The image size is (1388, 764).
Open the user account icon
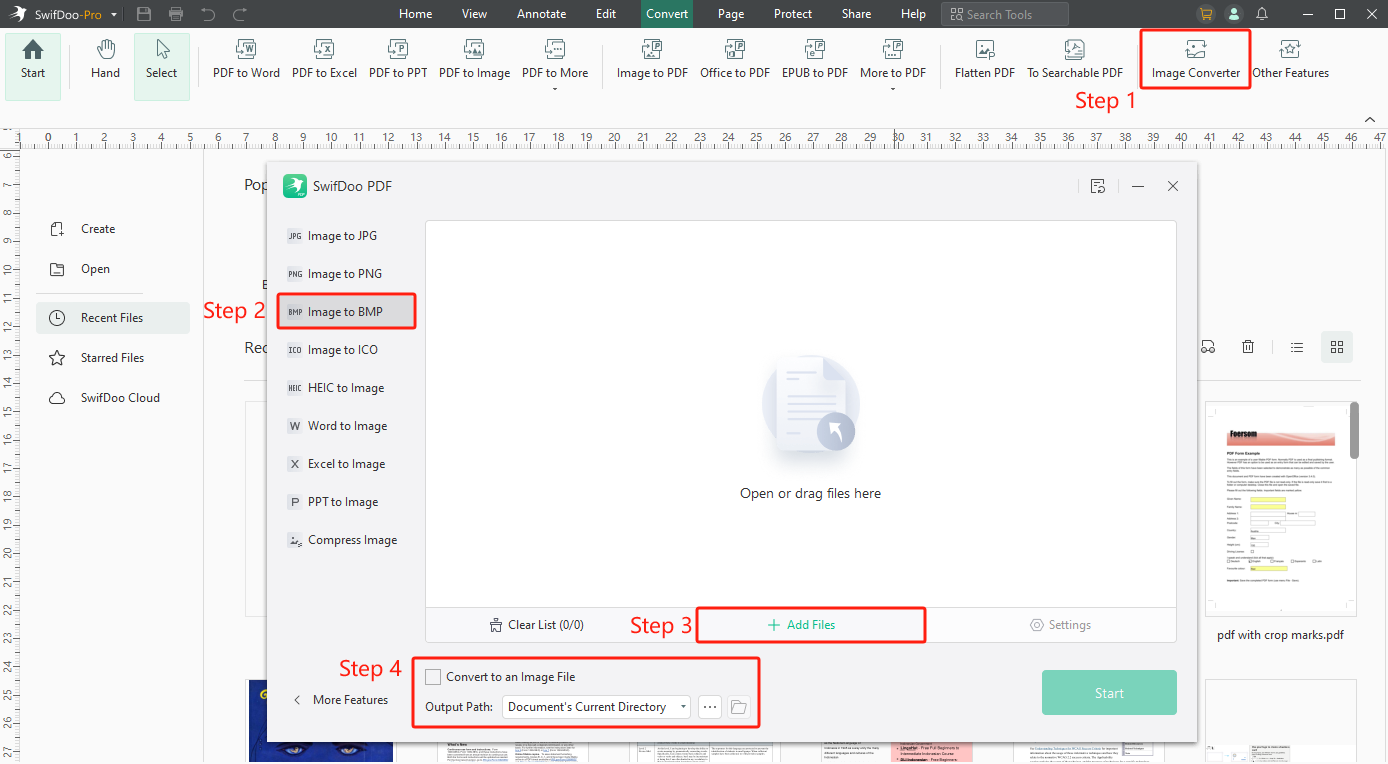click(x=1234, y=14)
